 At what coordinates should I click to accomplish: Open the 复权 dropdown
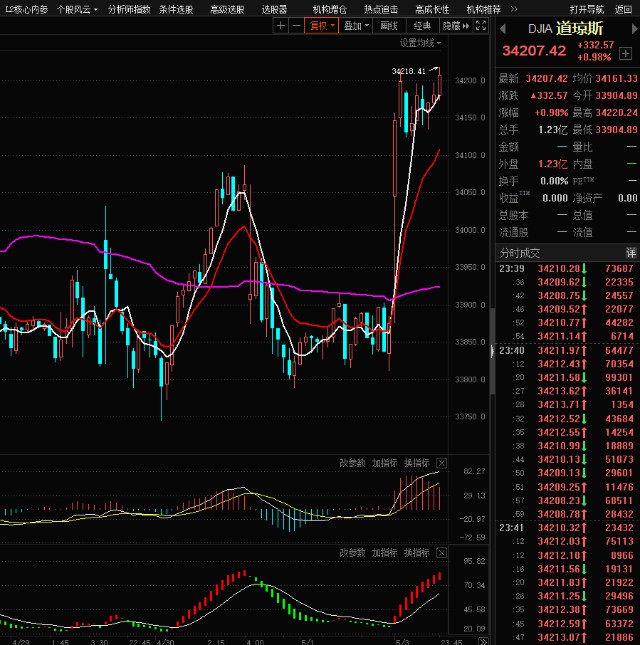pos(322,26)
